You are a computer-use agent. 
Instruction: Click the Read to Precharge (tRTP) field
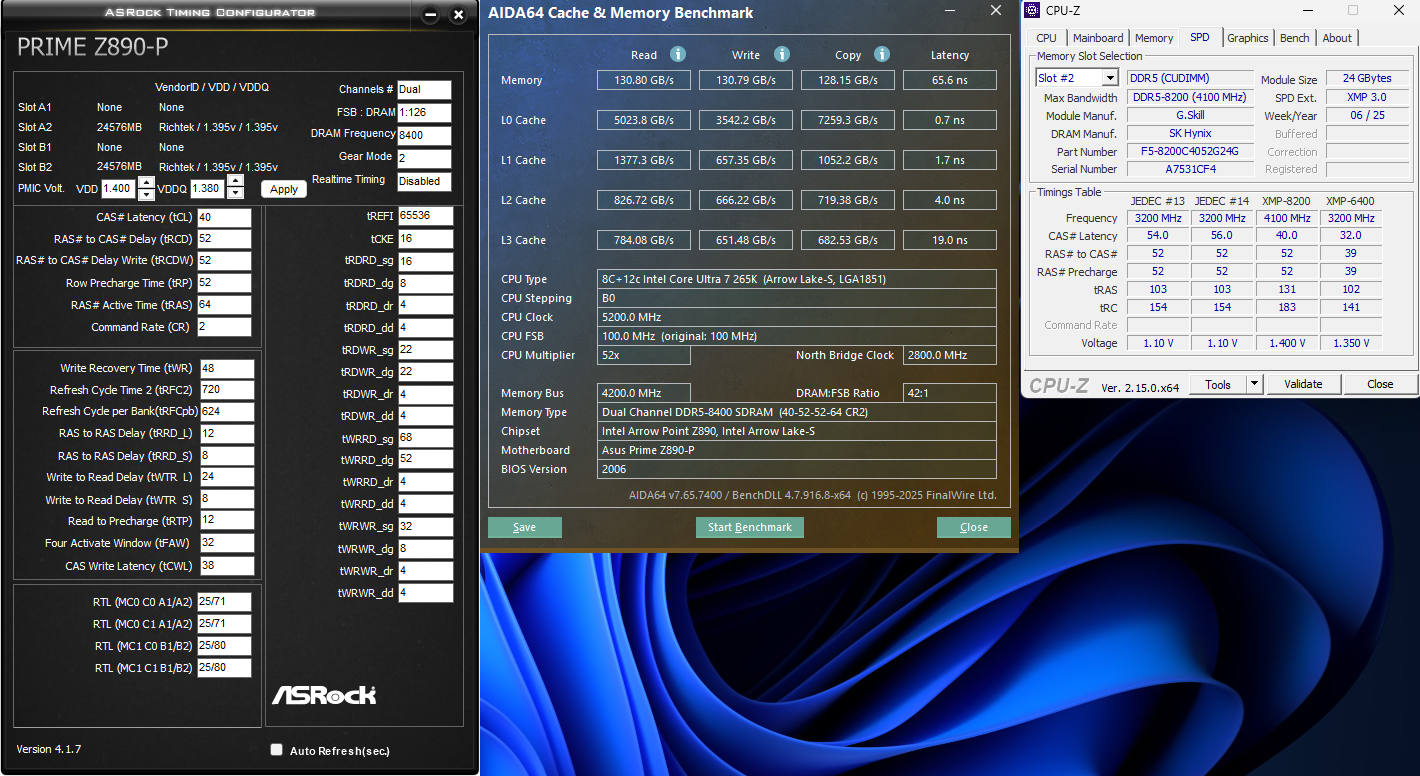pos(227,521)
